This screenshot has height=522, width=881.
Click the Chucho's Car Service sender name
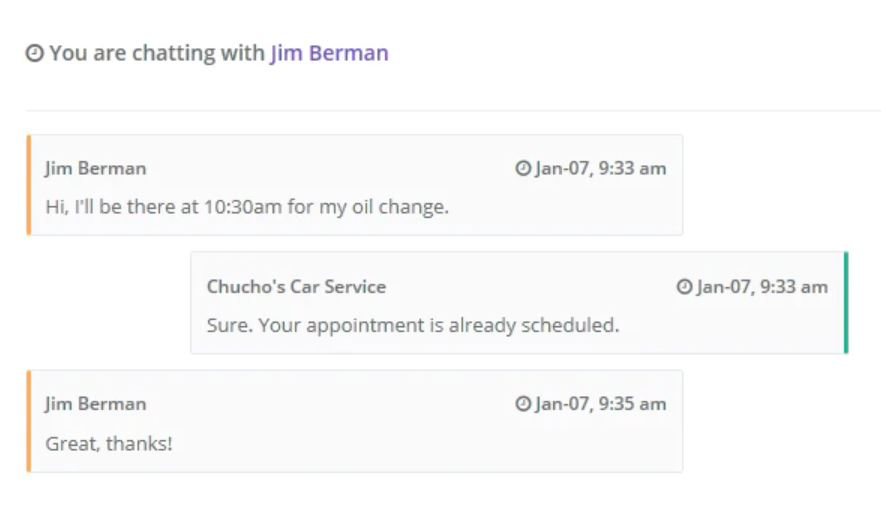[296, 287]
